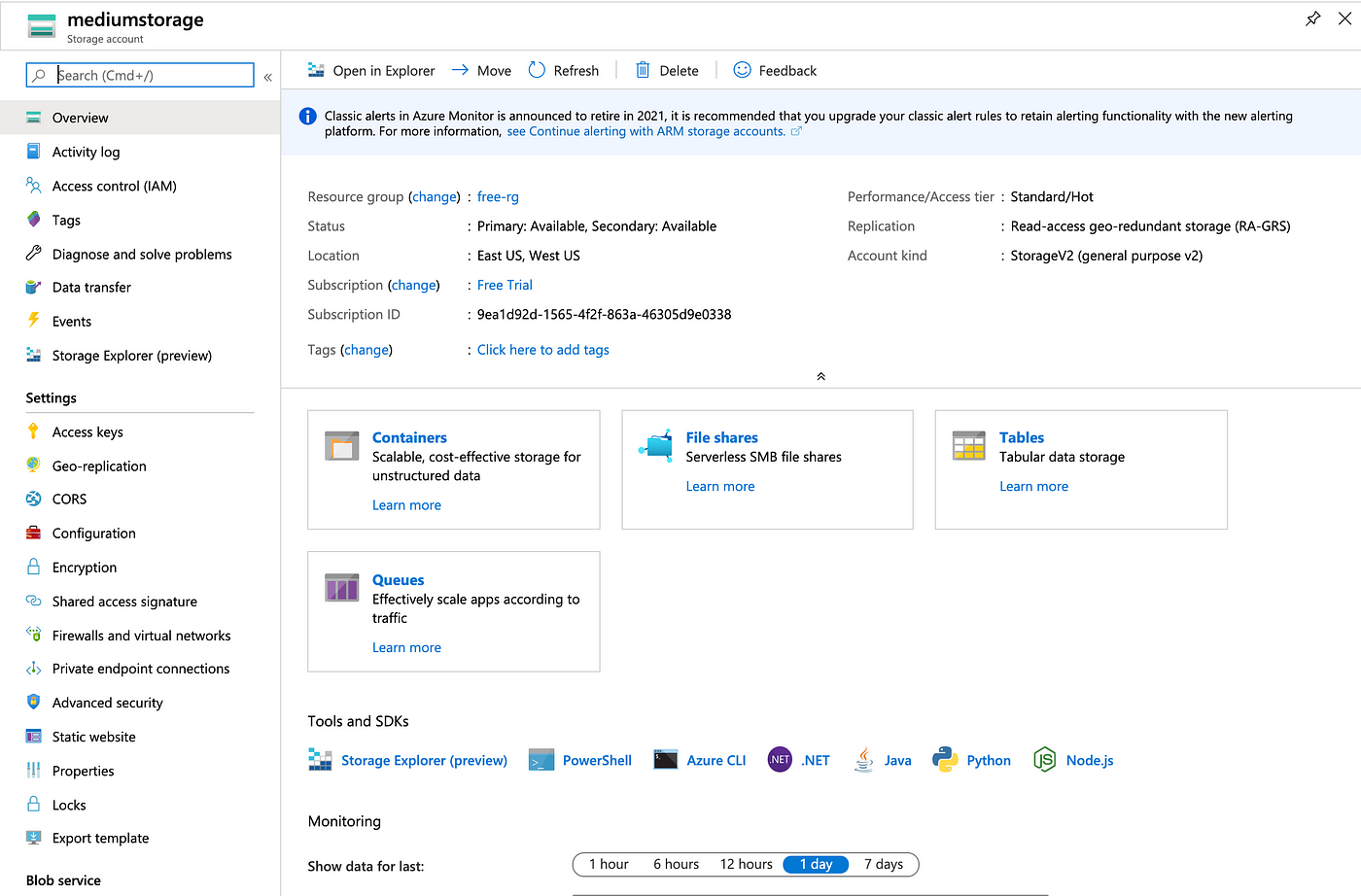Open Firewalls and virtual networks

click(x=140, y=635)
